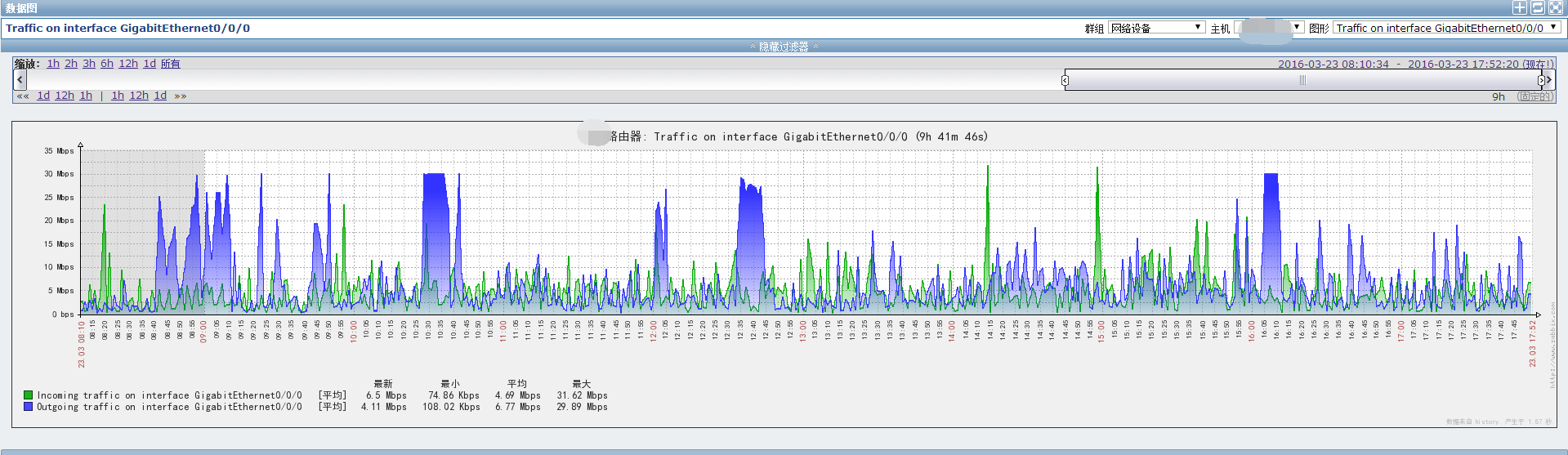Click the 数据图 panel title
This screenshot has width=1568, height=455.
click(x=21, y=8)
